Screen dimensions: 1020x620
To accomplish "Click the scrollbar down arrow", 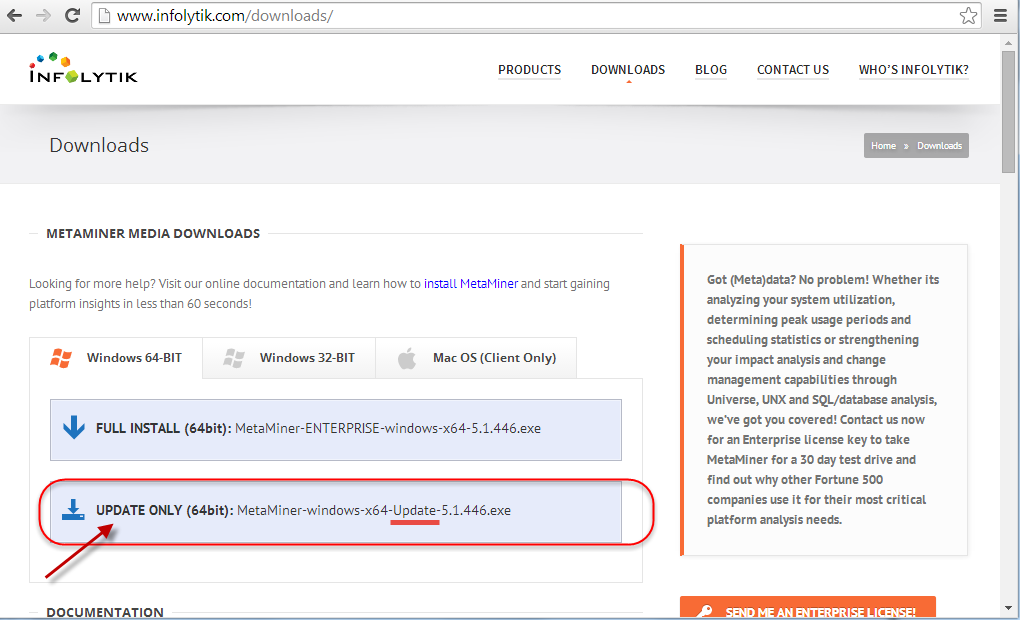I will 1008,609.
